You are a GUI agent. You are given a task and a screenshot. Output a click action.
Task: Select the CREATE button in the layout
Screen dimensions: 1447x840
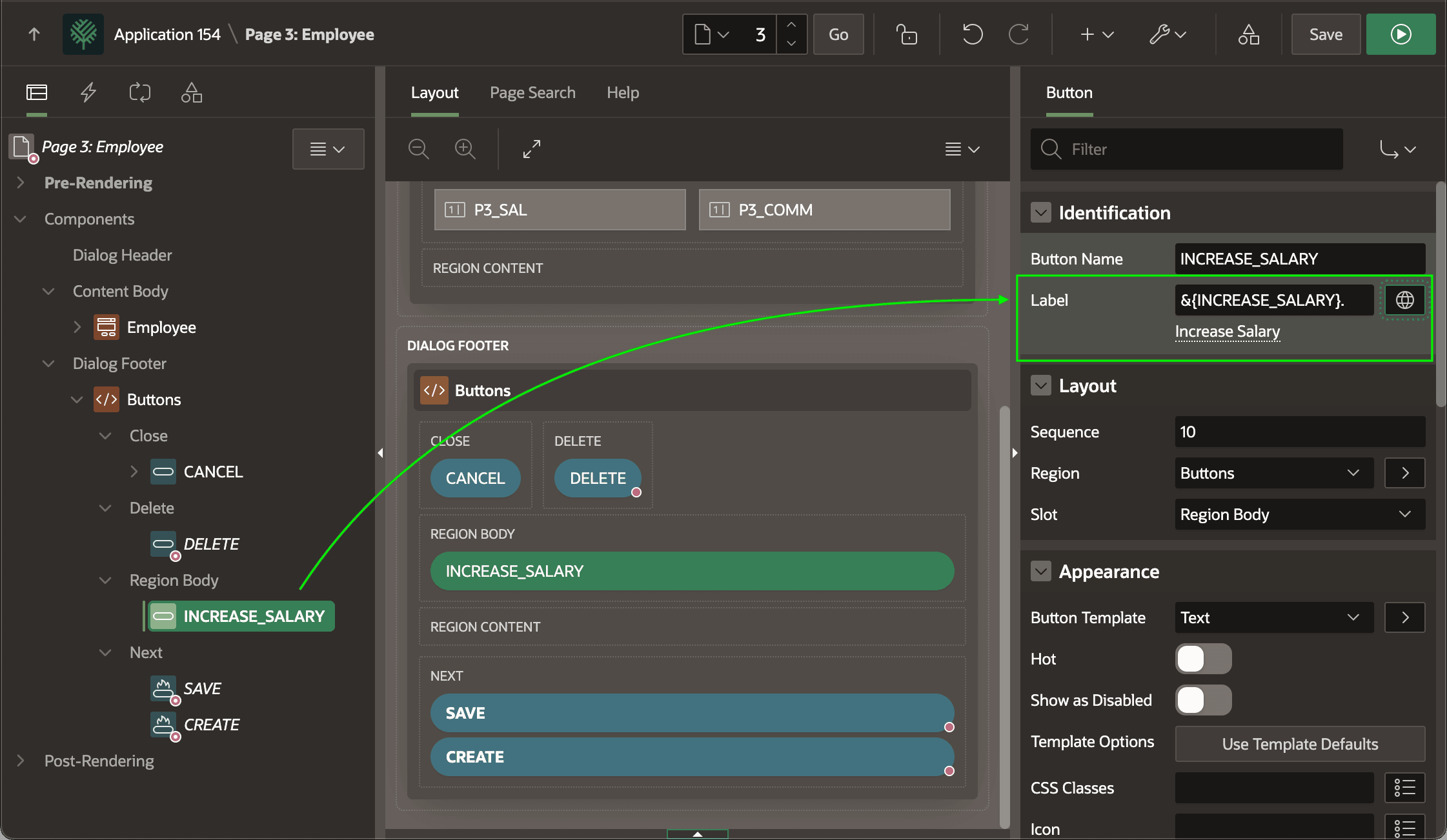(692, 757)
